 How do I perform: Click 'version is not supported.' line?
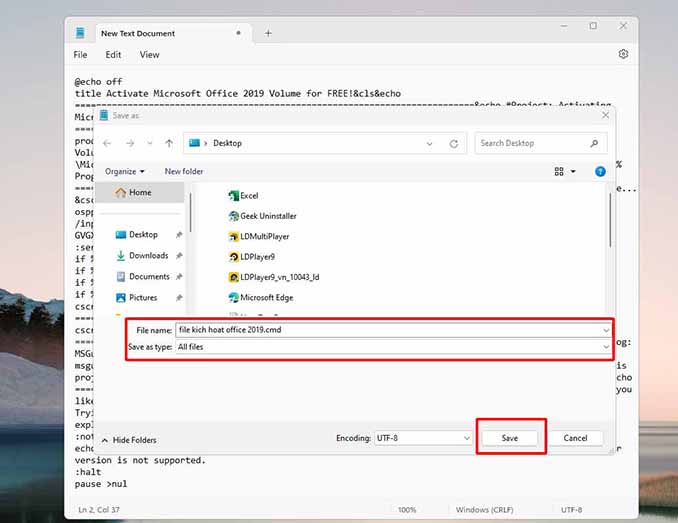(x=140, y=460)
